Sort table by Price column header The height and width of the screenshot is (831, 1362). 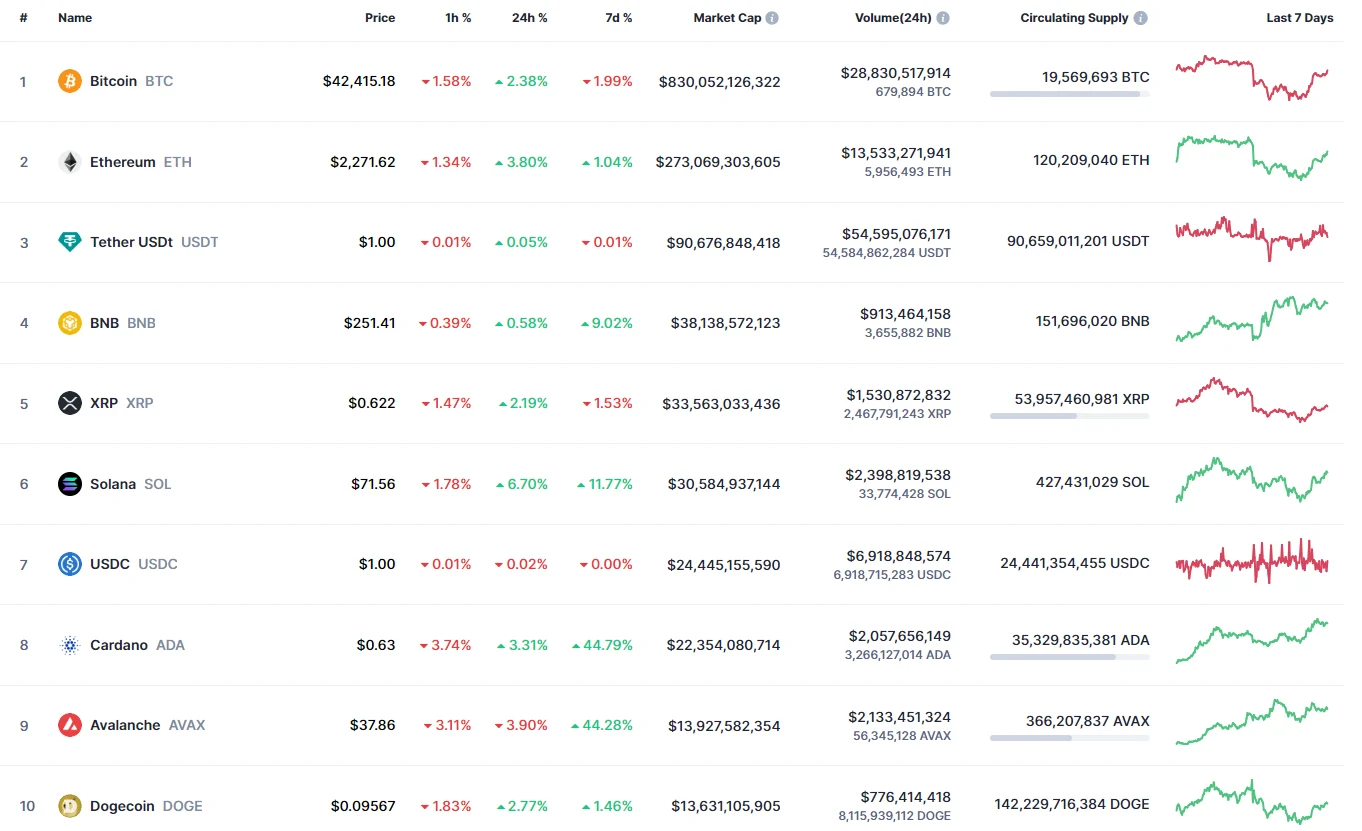(x=380, y=18)
